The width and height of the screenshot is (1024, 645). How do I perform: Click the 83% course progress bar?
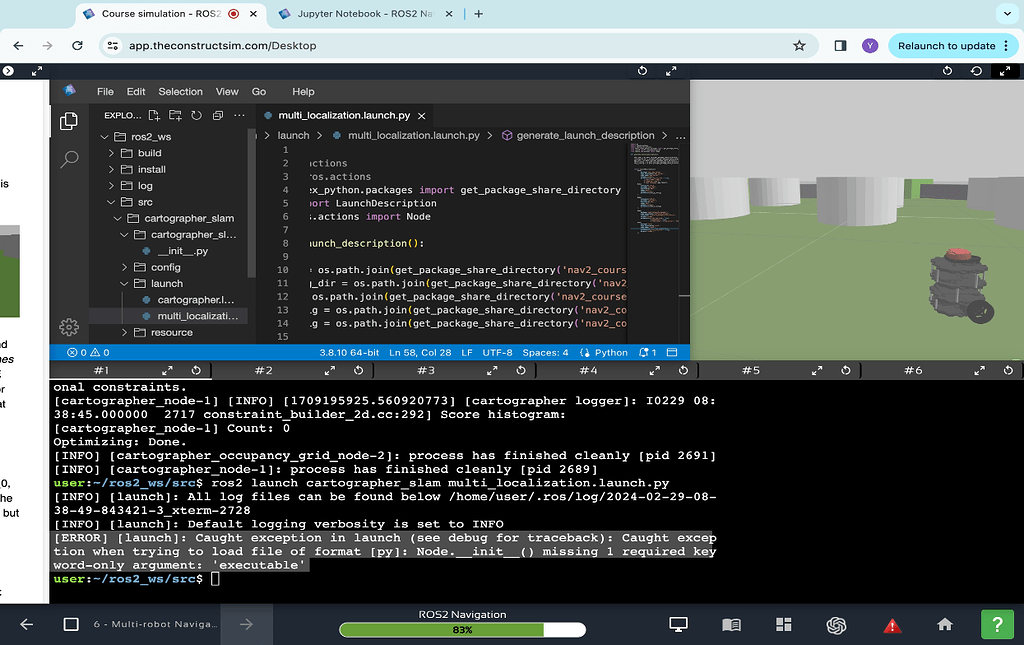[462, 629]
